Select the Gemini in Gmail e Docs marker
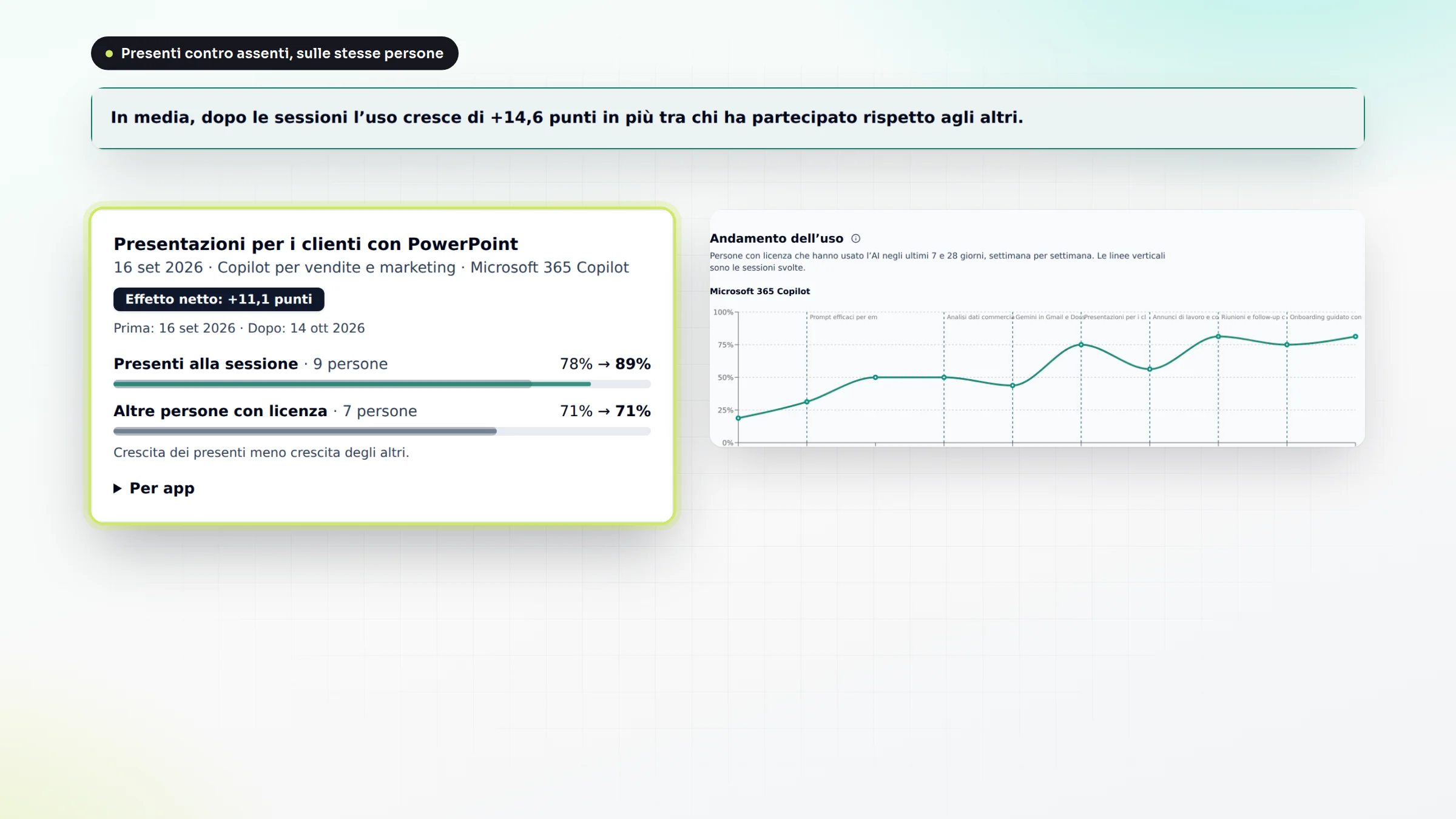The image size is (1456, 819). 1050,317
